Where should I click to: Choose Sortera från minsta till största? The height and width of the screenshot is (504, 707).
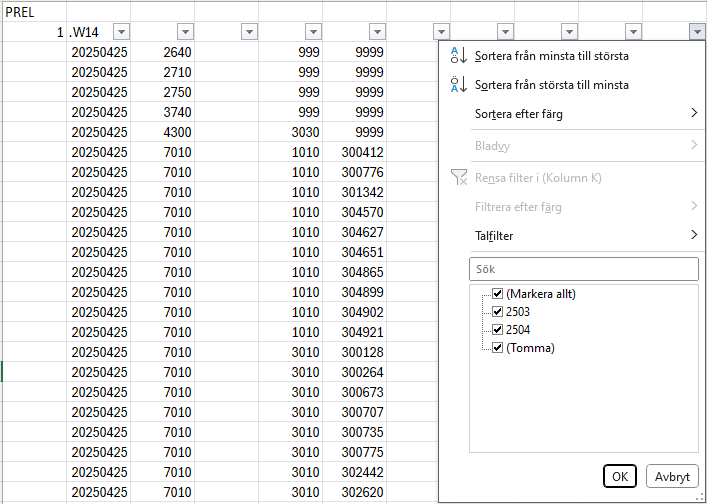pos(551,56)
